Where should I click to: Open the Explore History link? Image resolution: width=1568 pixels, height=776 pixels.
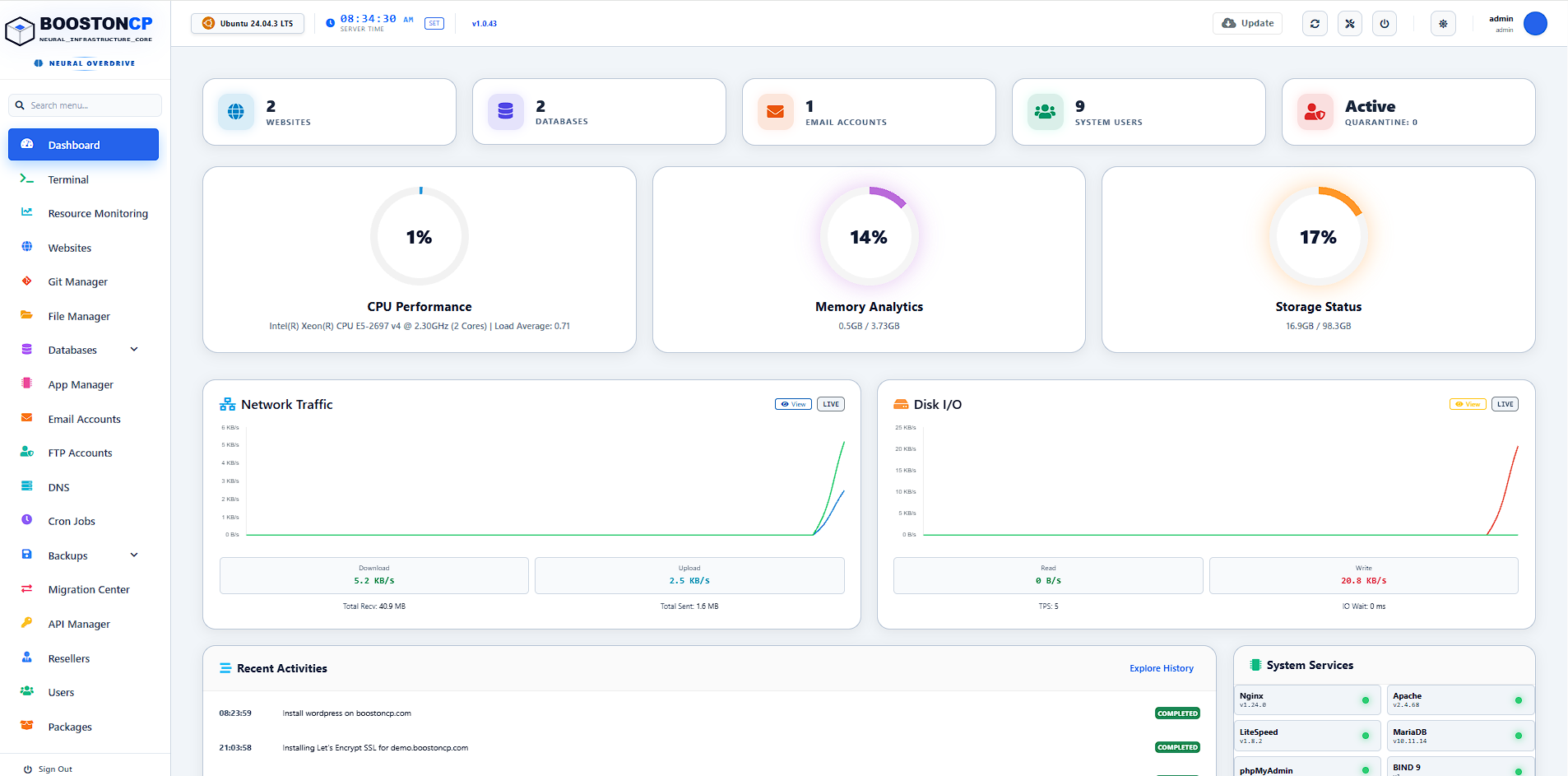pyautogui.click(x=1162, y=668)
